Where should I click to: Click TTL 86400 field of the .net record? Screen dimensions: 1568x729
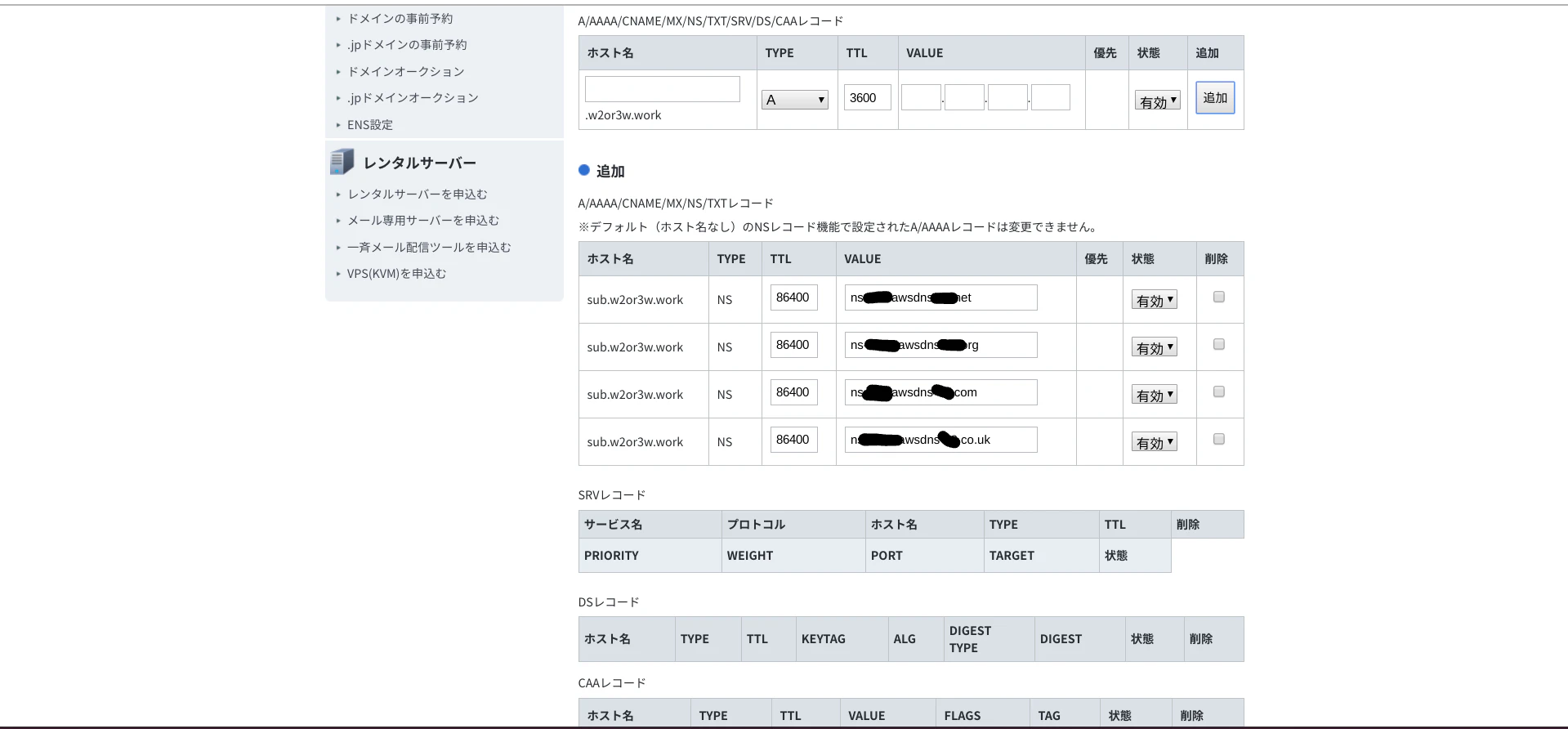click(793, 297)
